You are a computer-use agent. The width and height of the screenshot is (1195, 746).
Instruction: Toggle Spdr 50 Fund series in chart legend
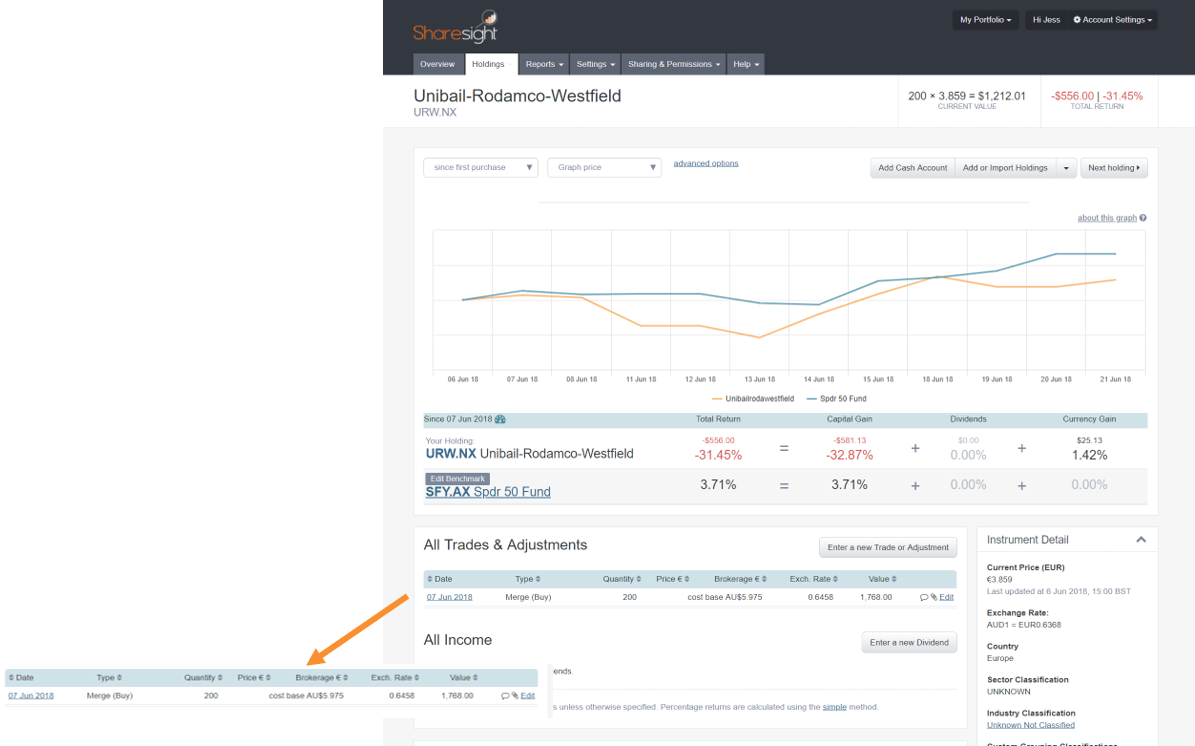(837, 399)
